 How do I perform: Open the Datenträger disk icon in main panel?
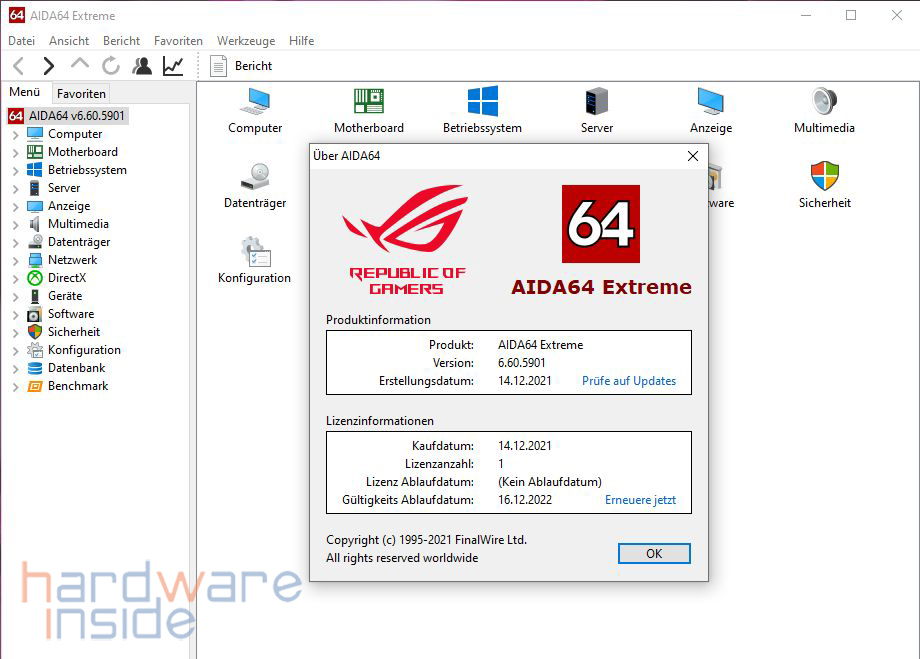pyautogui.click(x=254, y=177)
